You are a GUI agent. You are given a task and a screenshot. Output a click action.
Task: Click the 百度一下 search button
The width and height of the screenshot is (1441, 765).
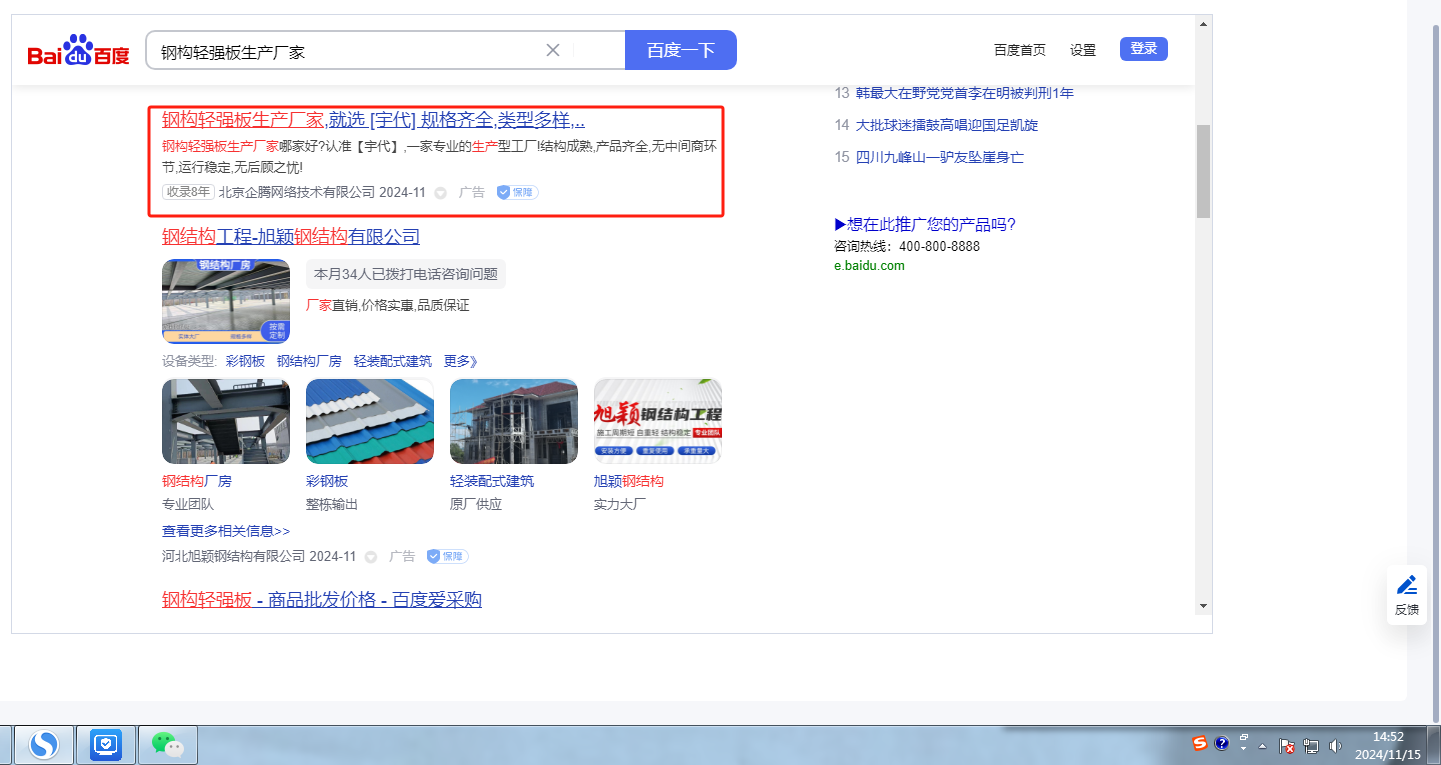[681, 50]
